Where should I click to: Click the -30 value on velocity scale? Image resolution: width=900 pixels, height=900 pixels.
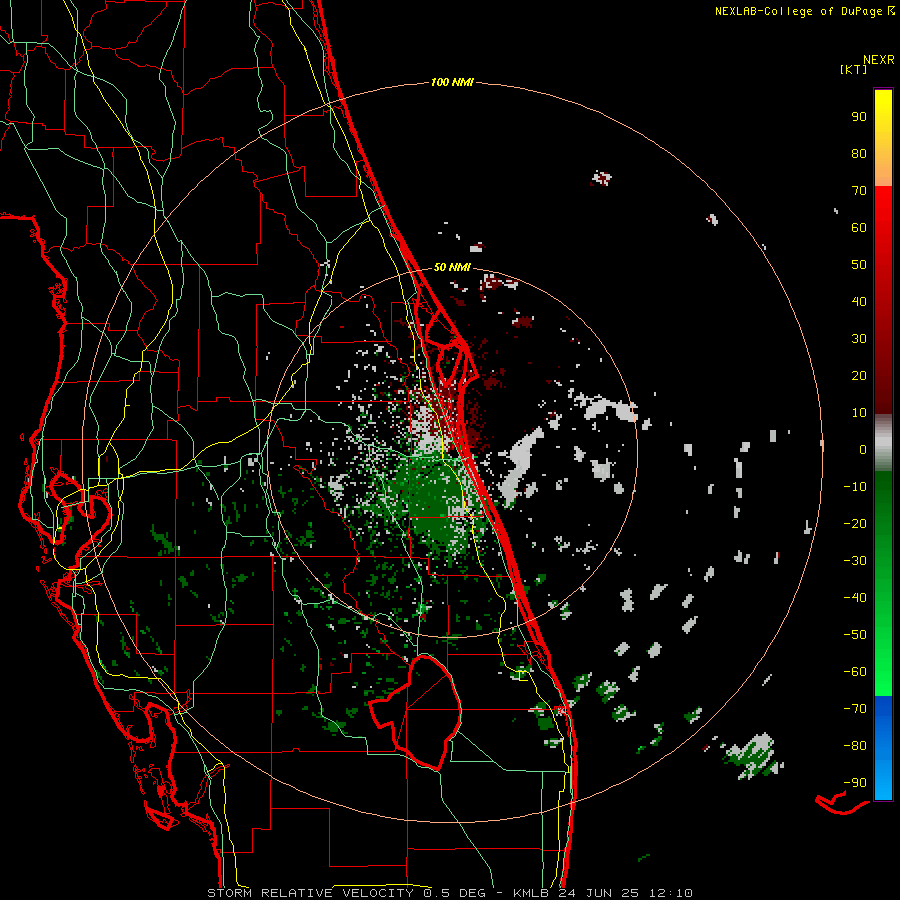click(x=855, y=561)
